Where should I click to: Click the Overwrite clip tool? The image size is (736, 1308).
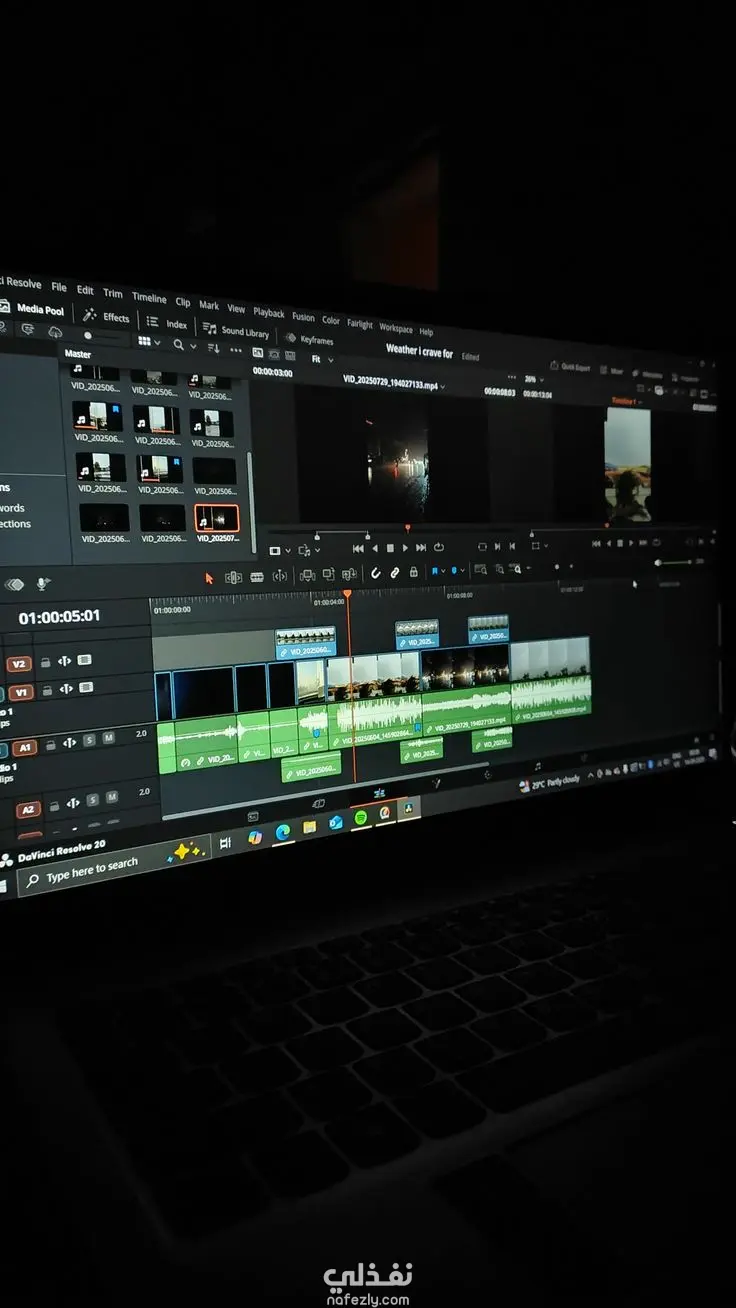point(328,575)
